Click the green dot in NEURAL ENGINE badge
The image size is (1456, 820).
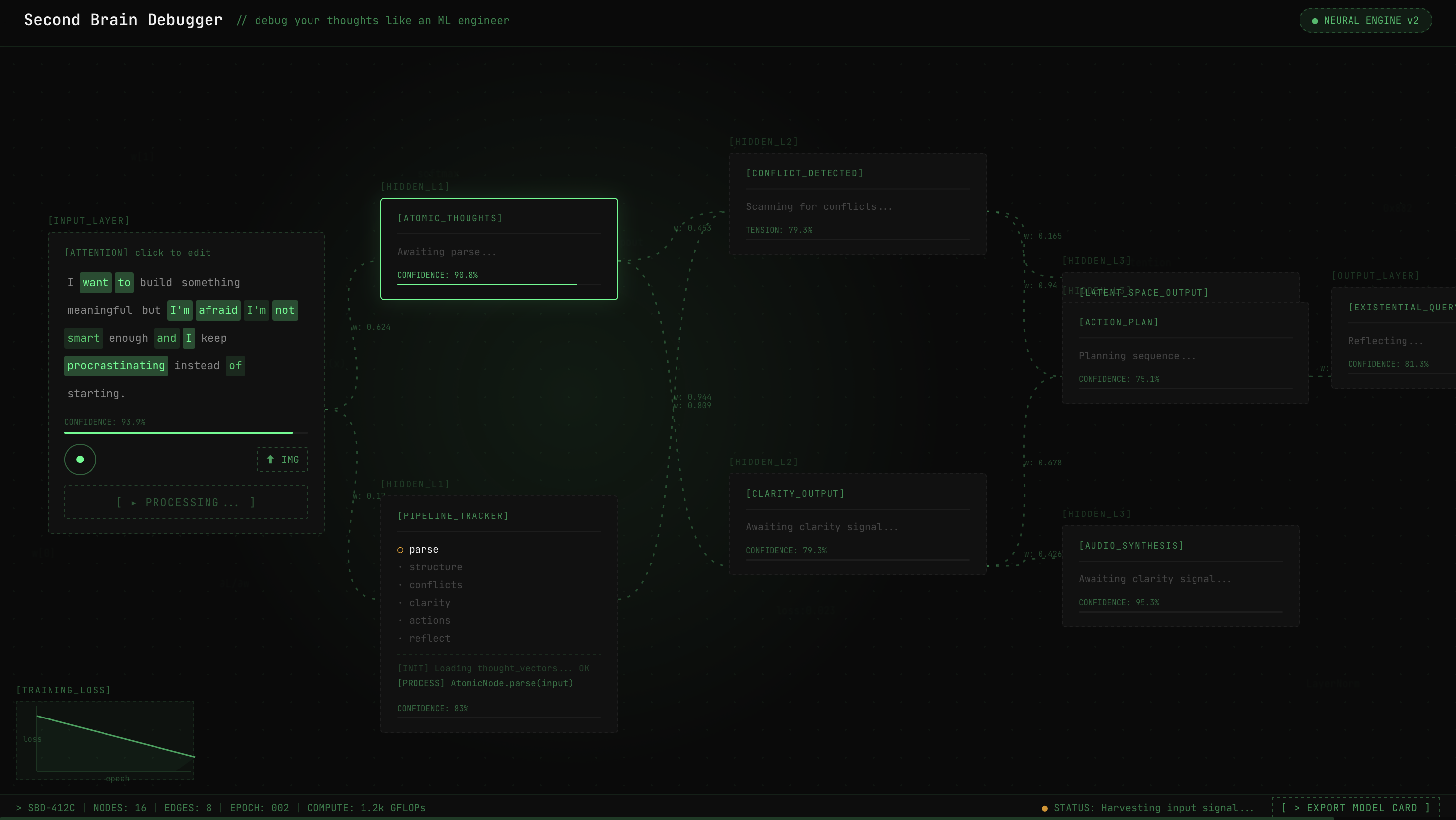(1315, 21)
